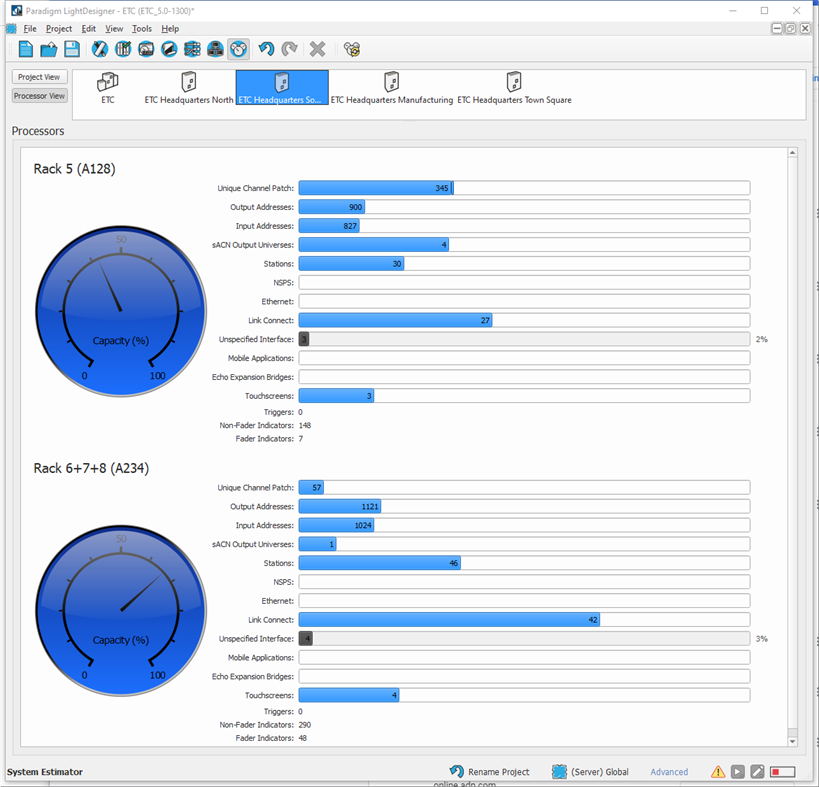819x787 pixels.
Task: Select the network topology view icon
Action: click(x=214, y=48)
